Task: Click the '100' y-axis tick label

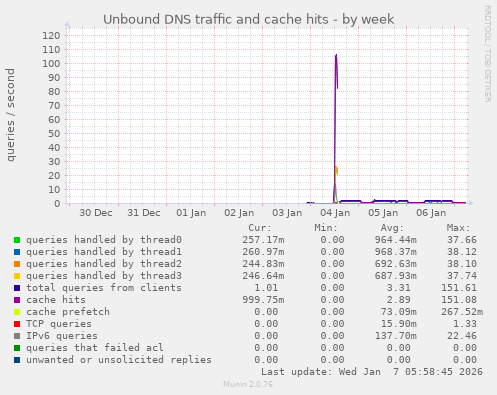Action: (51, 64)
